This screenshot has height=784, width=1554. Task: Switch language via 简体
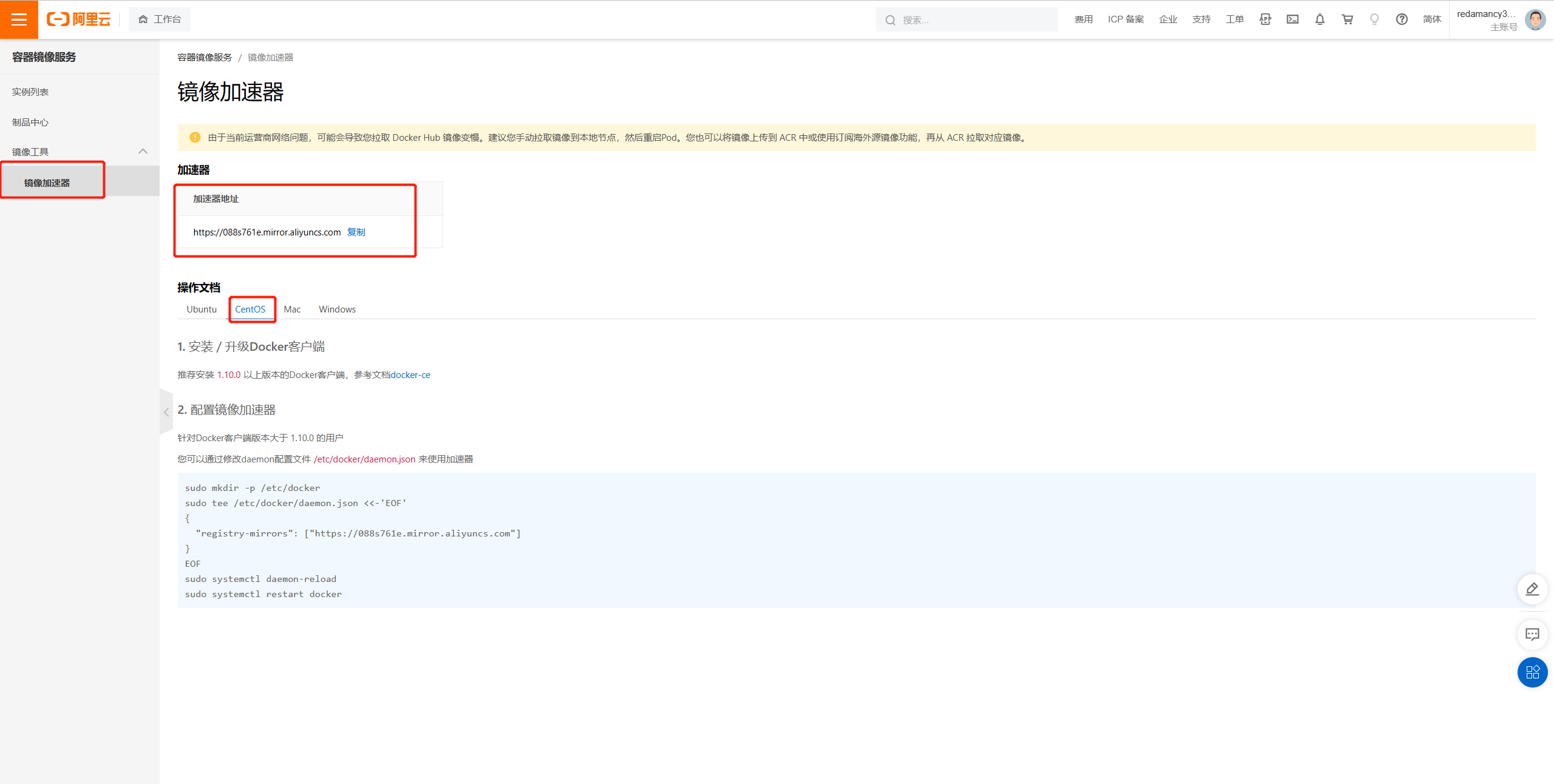coord(1432,19)
